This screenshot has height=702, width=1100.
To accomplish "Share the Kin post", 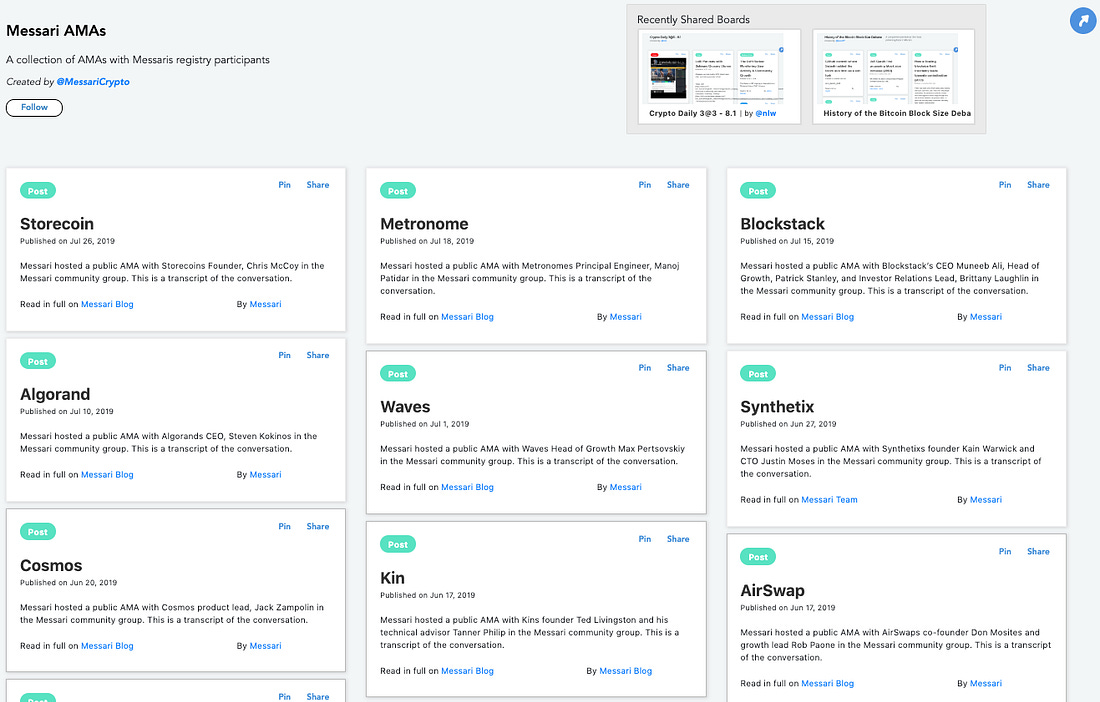I will tap(678, 539).
